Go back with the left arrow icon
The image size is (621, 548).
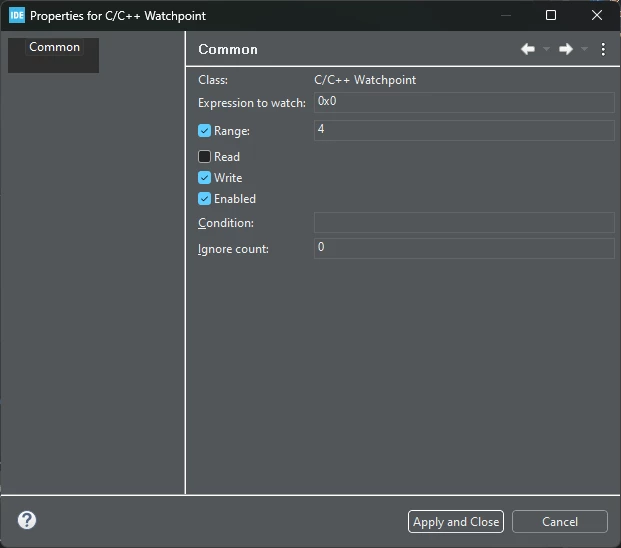coord(528,49)
